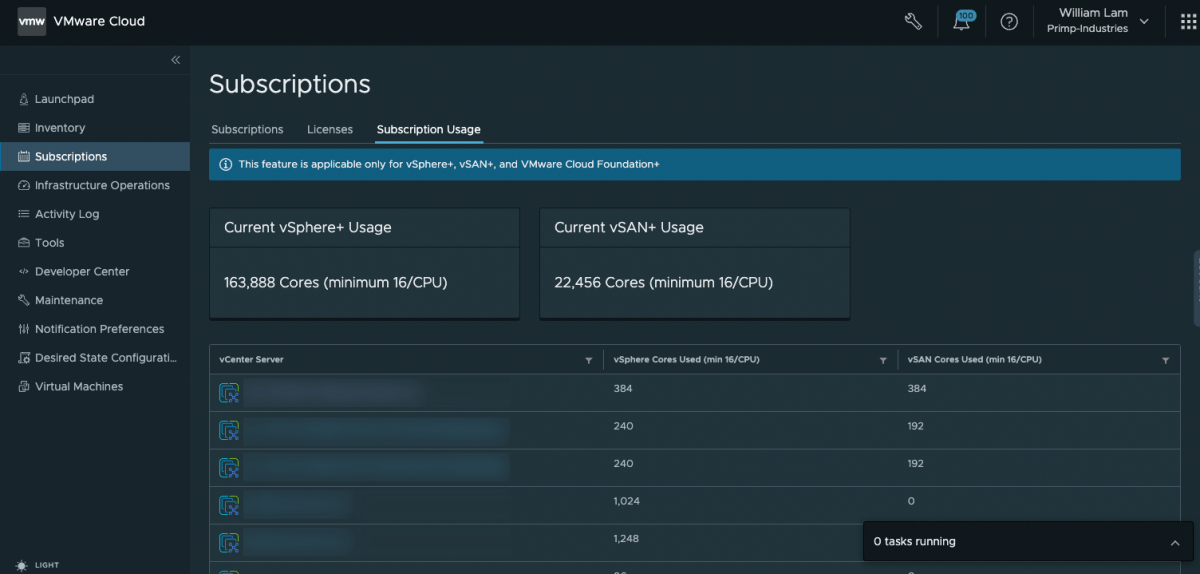This screenshot has width=1200, height=574.
Task: Click vCenter icon in the 1,024 cores row
Action: click(229, 505)
